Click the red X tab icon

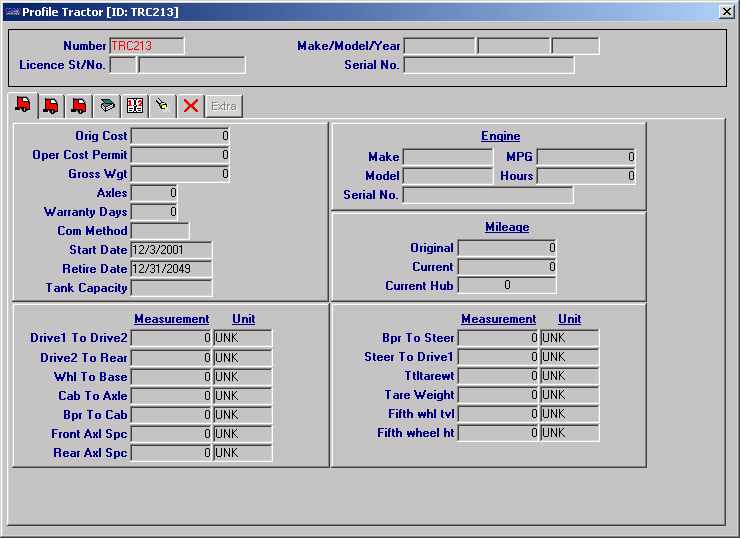[191, 106]
